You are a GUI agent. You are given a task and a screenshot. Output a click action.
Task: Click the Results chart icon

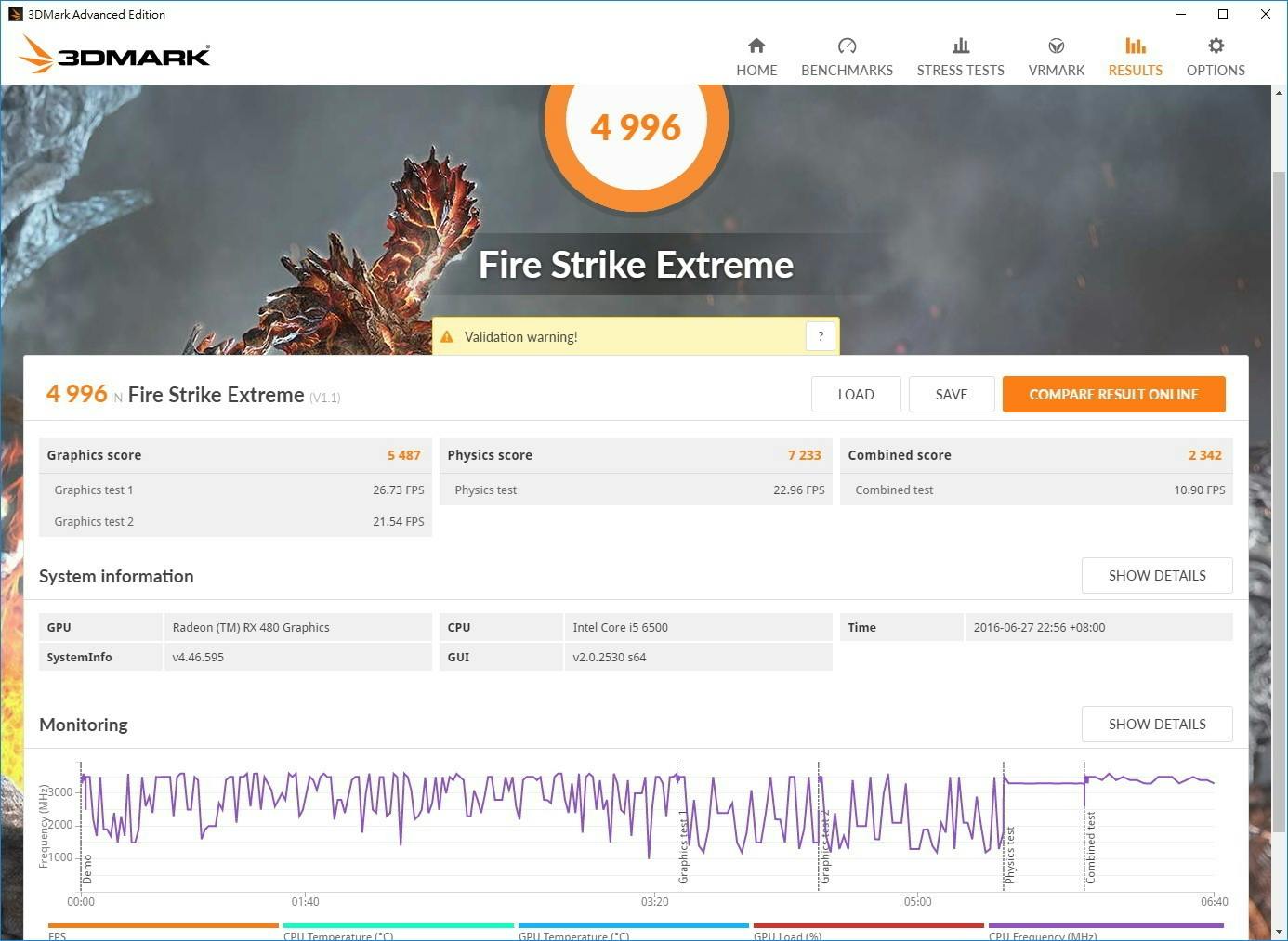[1135, 46]
